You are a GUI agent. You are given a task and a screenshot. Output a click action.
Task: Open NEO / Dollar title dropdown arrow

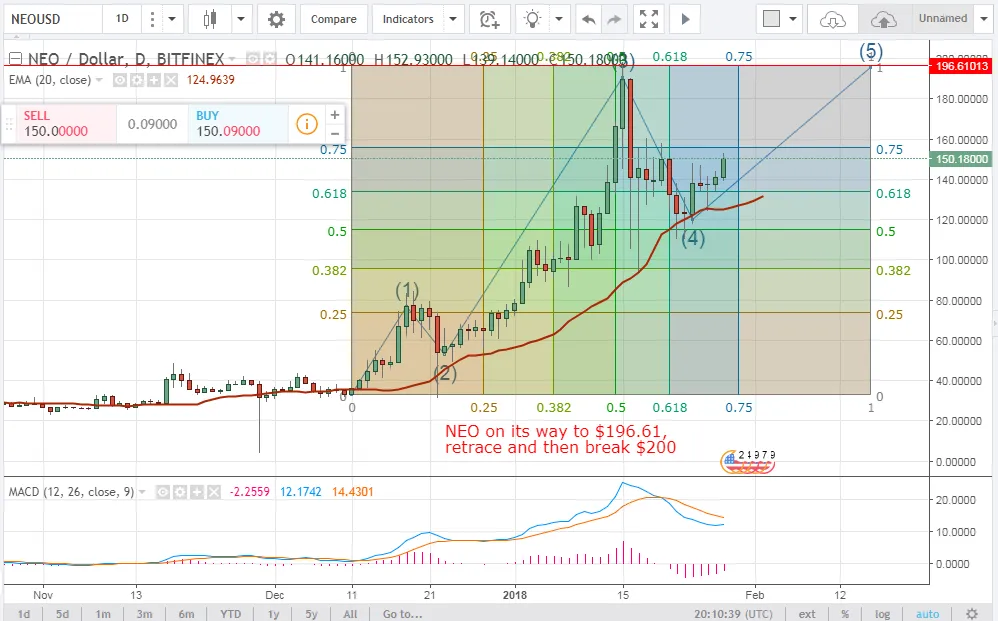coord(232,59)
